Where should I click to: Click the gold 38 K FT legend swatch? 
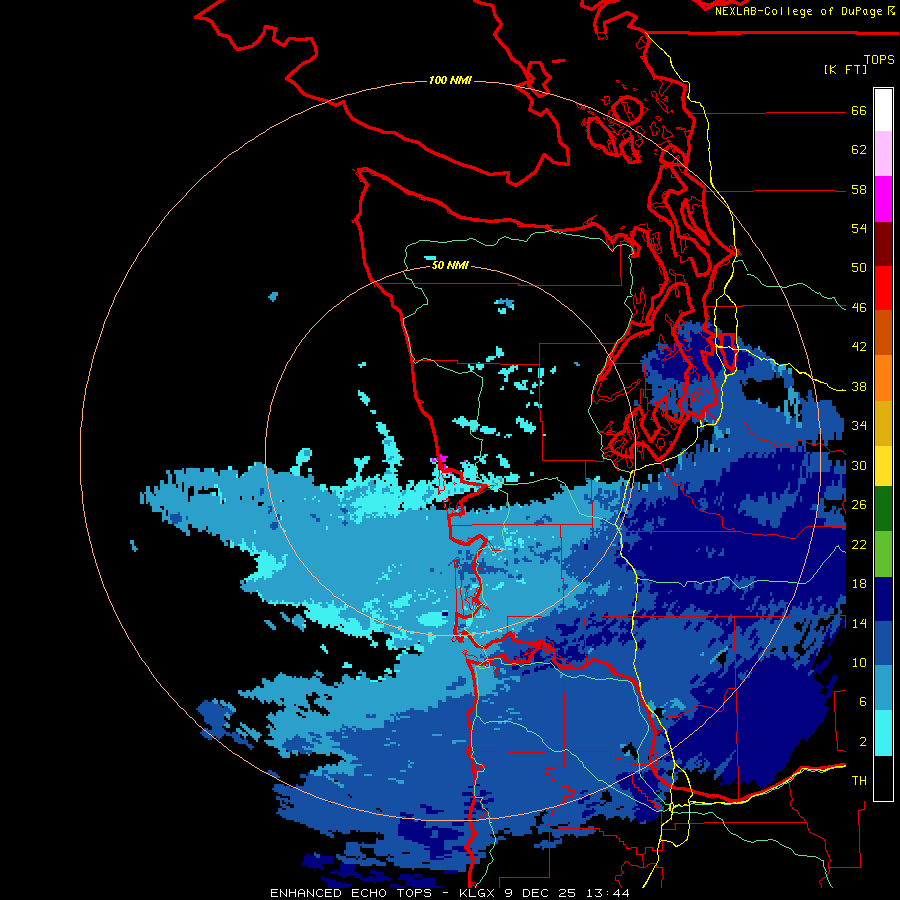click(883, 423)
